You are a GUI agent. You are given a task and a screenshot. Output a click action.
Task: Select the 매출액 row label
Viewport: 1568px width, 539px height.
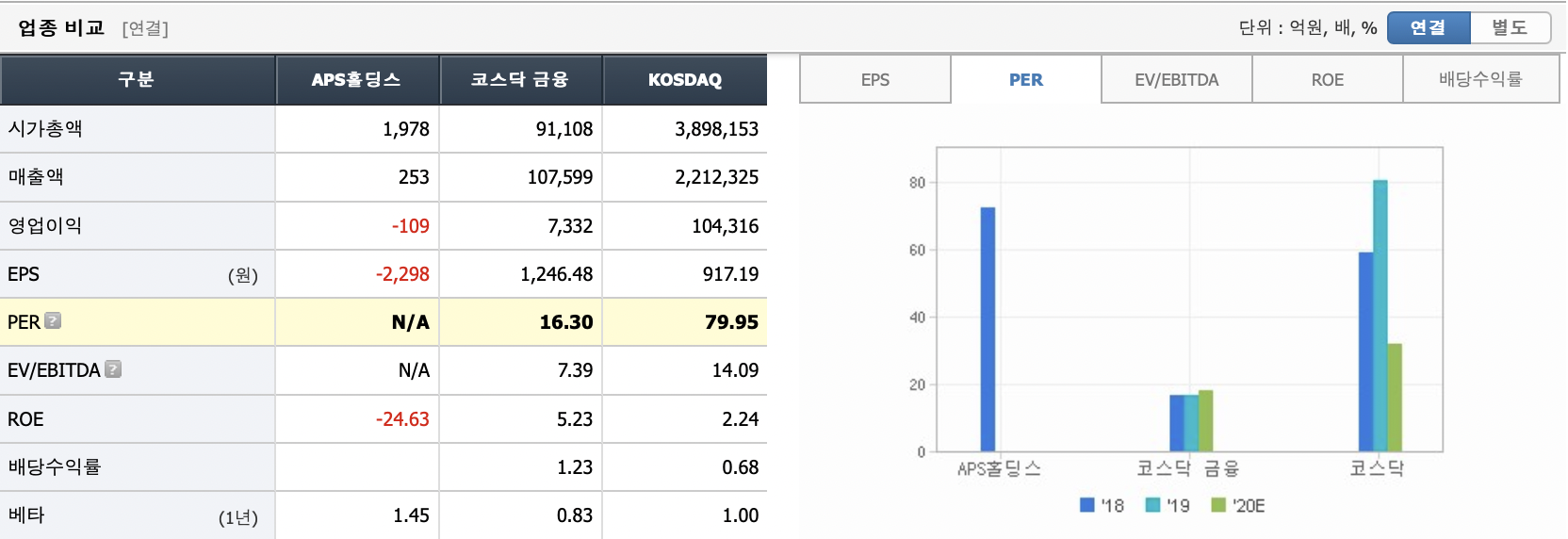tap(36, 176)
